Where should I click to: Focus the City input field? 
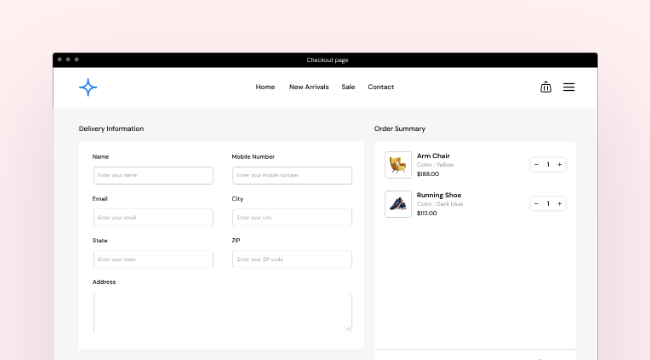[292, 217]
